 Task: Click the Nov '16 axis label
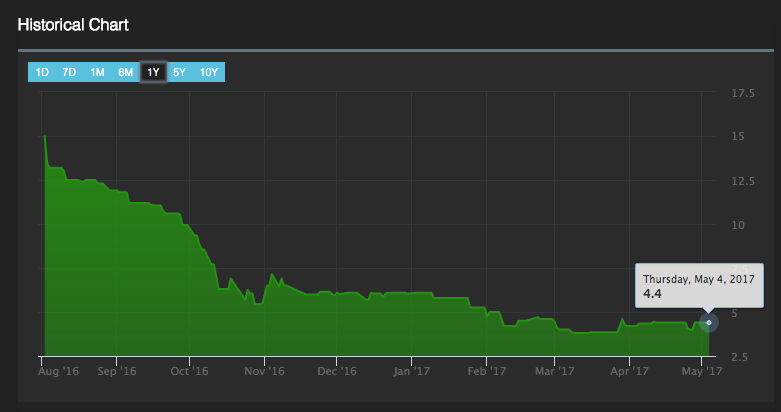(x=264, y=371)
